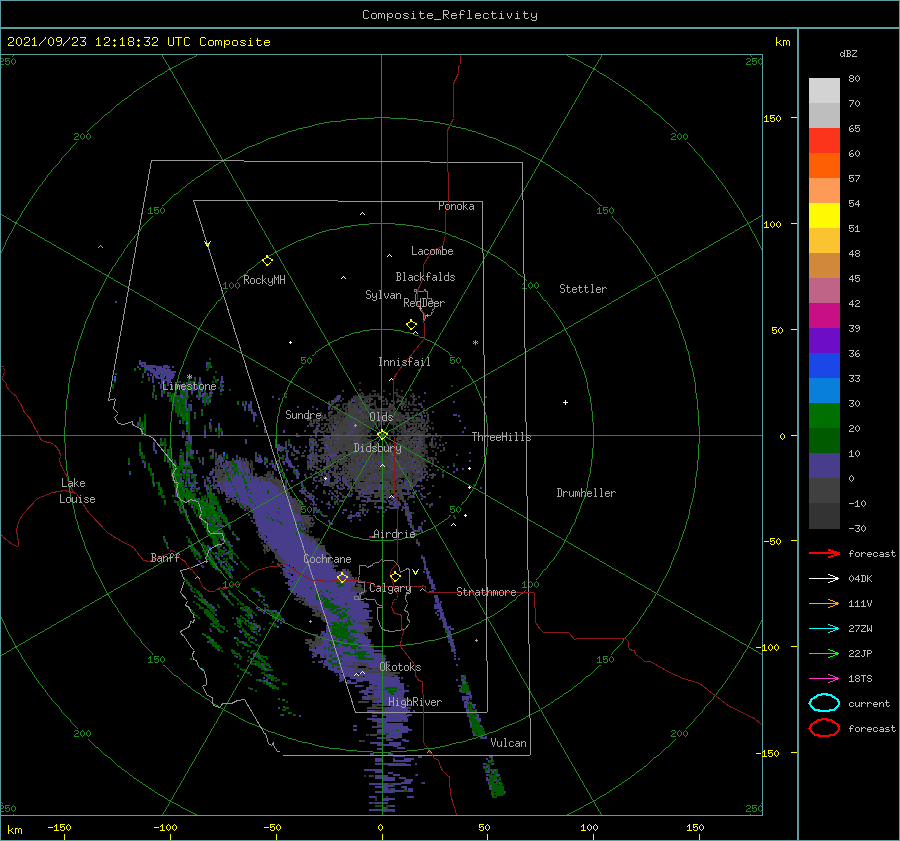Pick the slate-purple swatch between 10 and 0 dBZ
The image size is (900, 841).
tap(824, 466)
